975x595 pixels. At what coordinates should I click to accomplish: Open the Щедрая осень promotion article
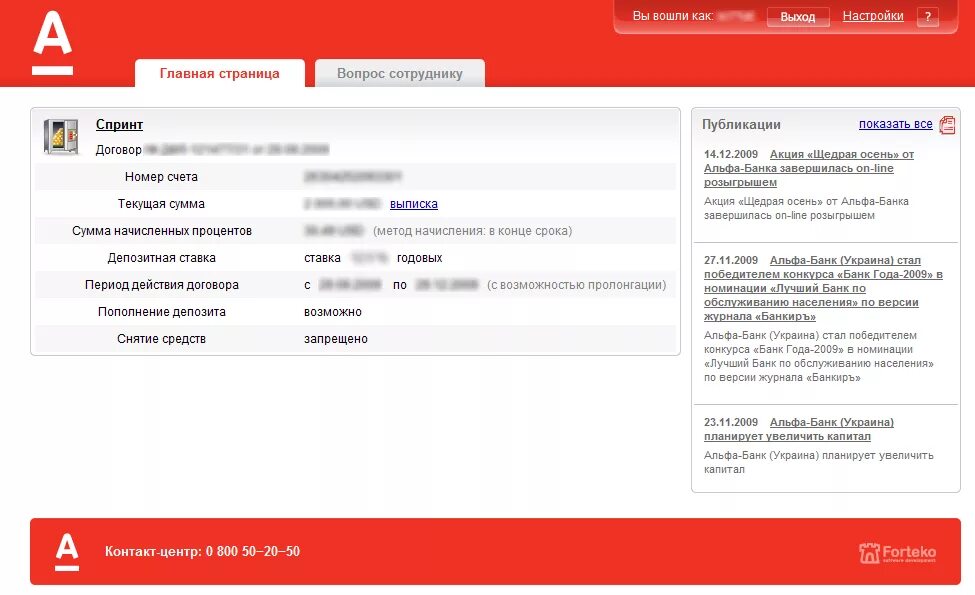point(809,168)
